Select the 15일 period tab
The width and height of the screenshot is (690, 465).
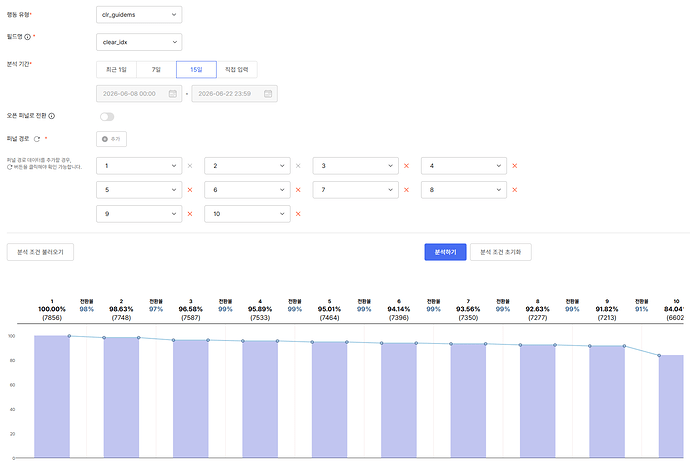pos(196,70)
